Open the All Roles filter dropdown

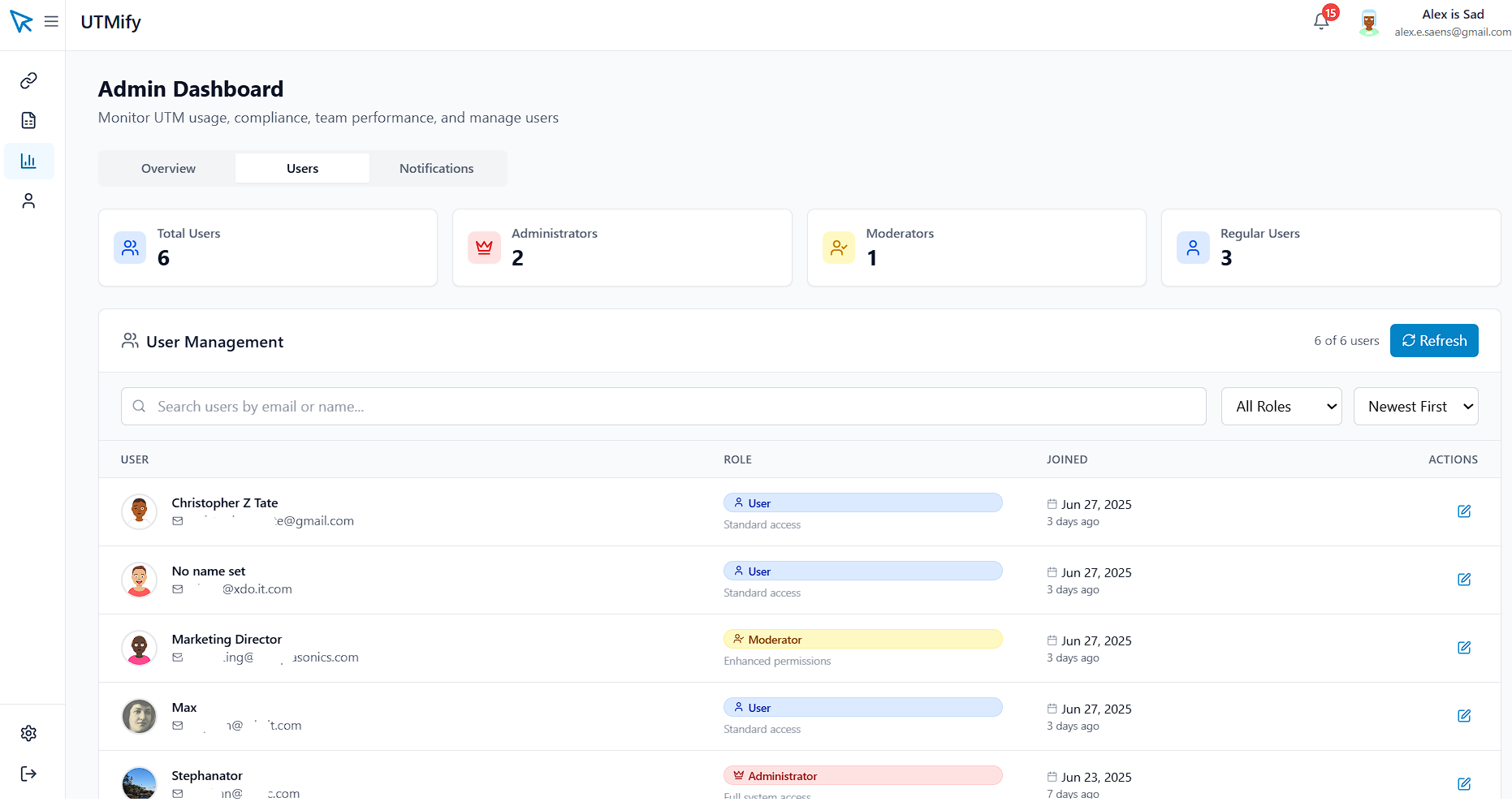tap(1281, 406)
